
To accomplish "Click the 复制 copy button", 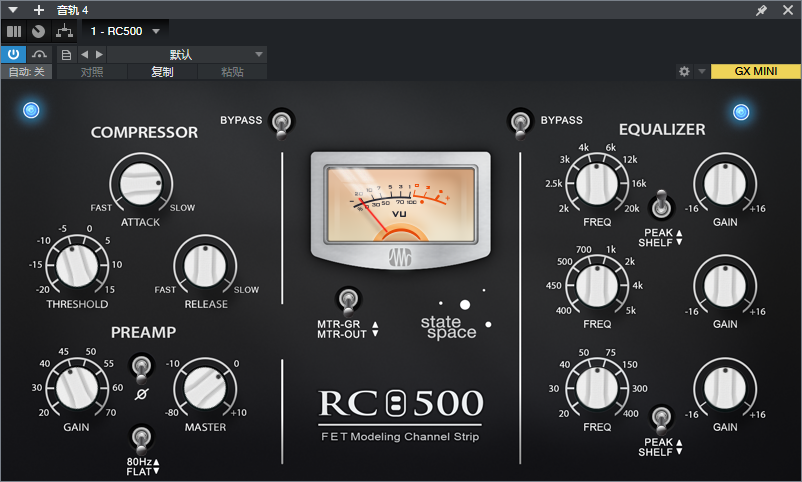I will click(162, 72).
